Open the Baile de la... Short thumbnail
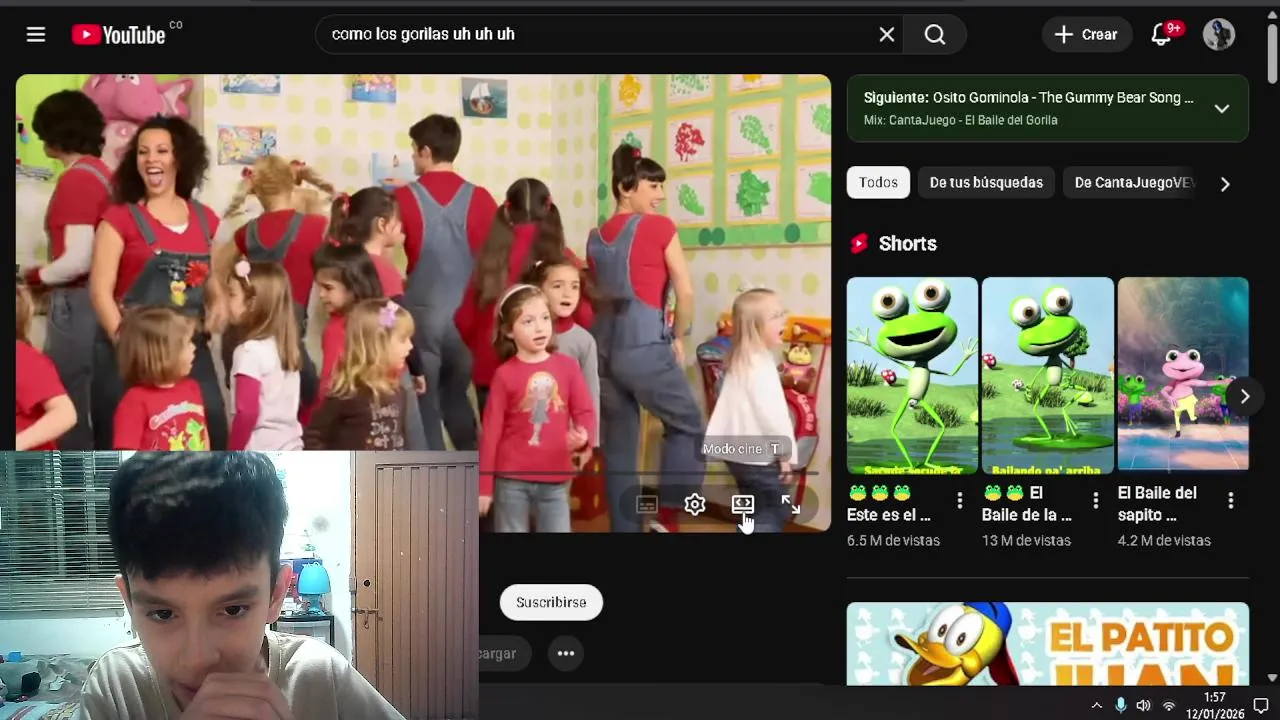This screenshot has width=1280, height=720. (x=1047, y=375)
